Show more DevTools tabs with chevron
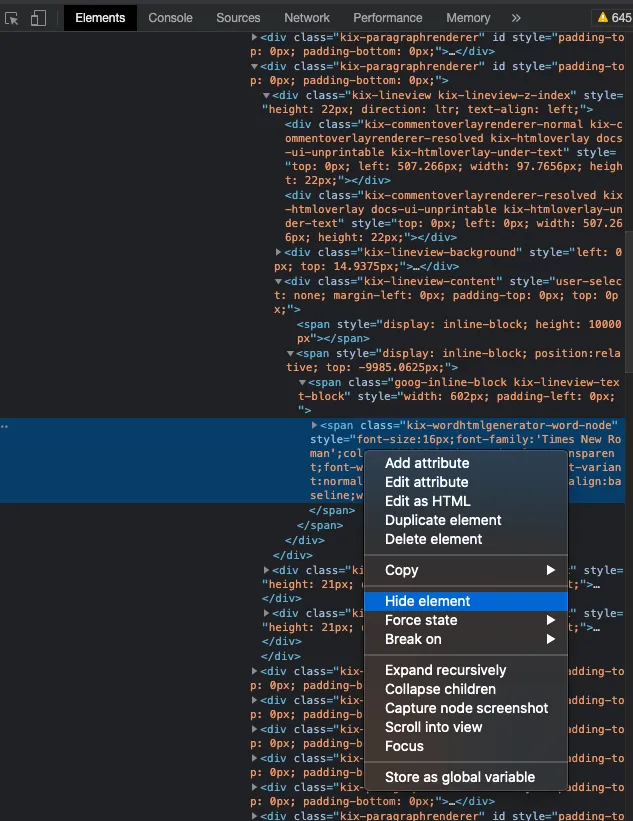Viewport: 633px width, 821px height. [x=516, y=18]
